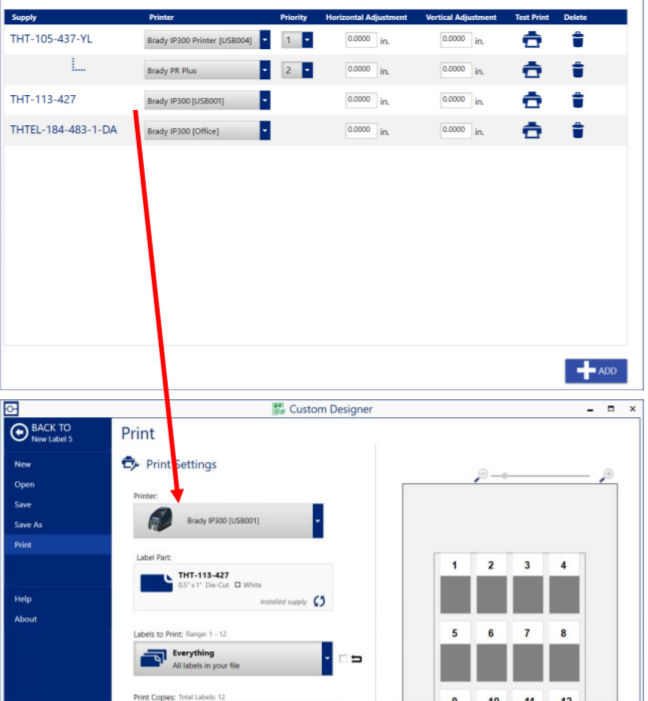Viewport: 648px width, 701px height.
Task: Delete the THTEL-184-483-1-DA row
Action: pos(578,131)
